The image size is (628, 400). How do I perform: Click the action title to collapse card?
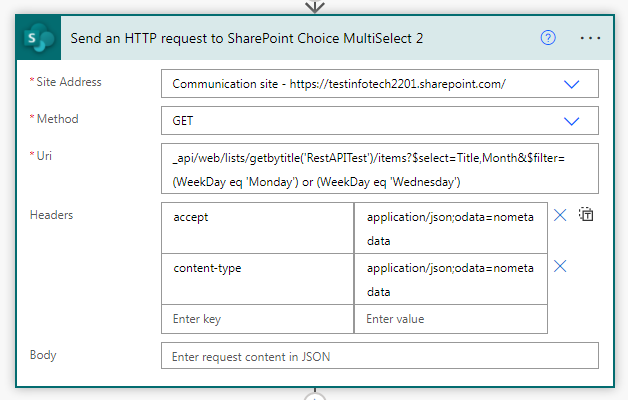click(x=247, y=38)
